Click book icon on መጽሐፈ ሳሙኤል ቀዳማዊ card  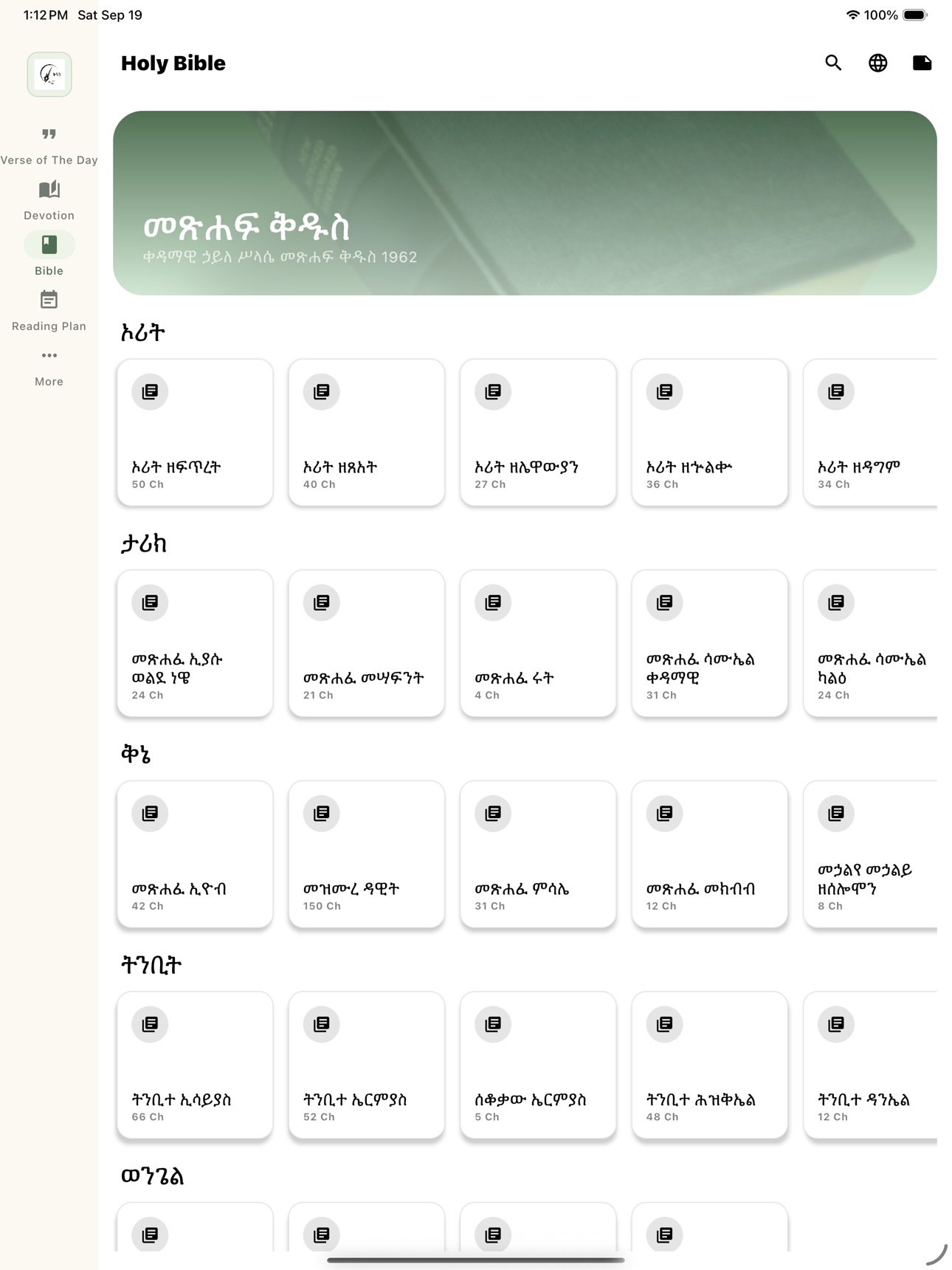point(665,603)
